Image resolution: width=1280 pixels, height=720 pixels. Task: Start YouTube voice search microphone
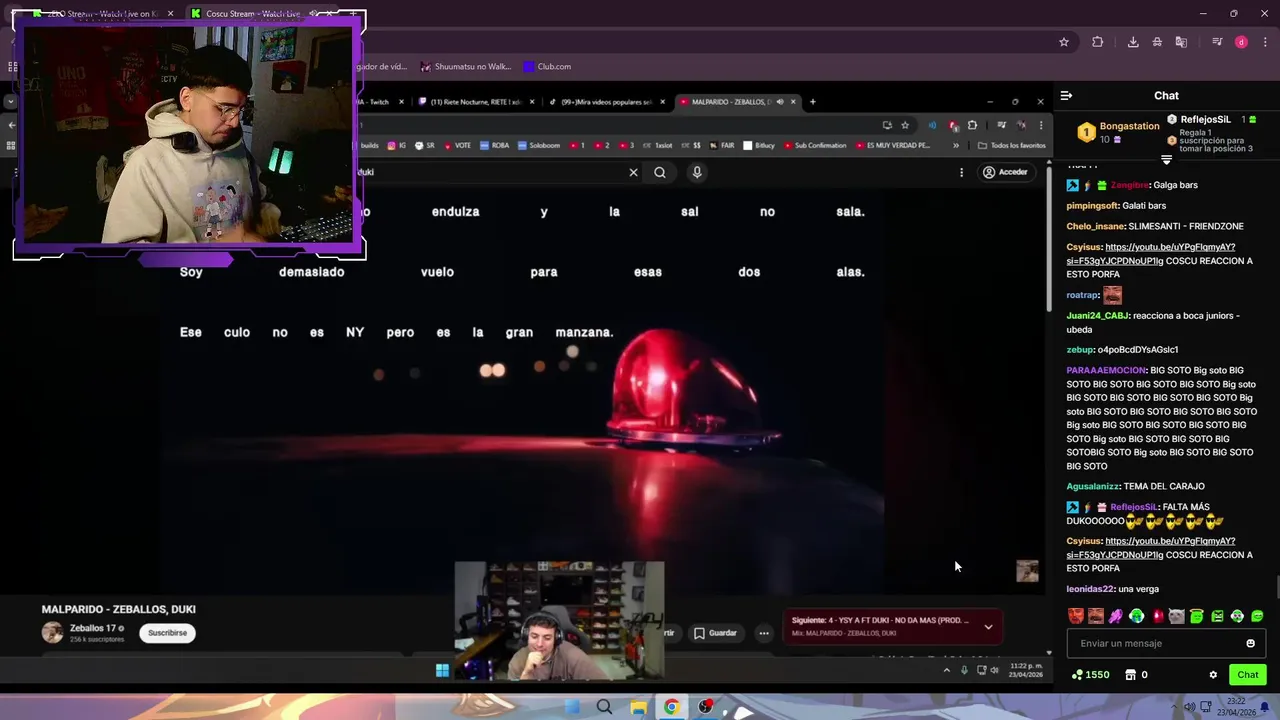697,172
